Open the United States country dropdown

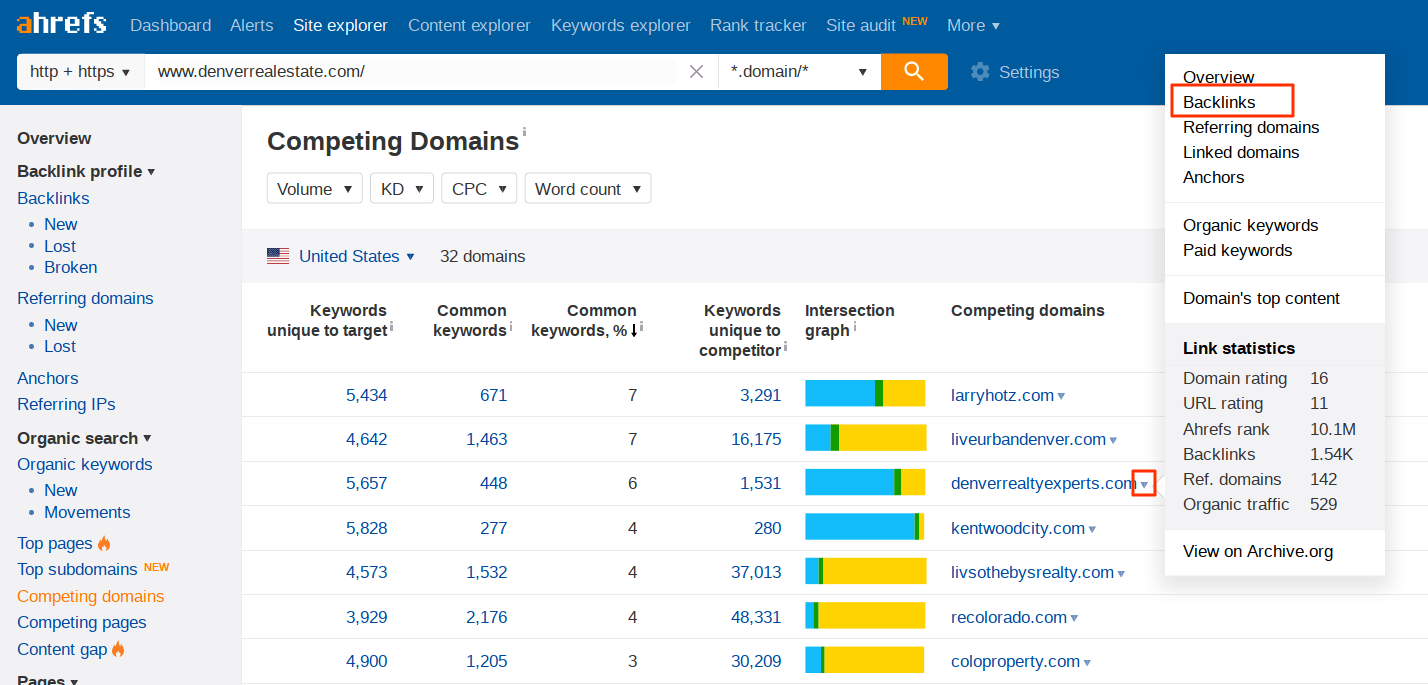tap(356, 256)
